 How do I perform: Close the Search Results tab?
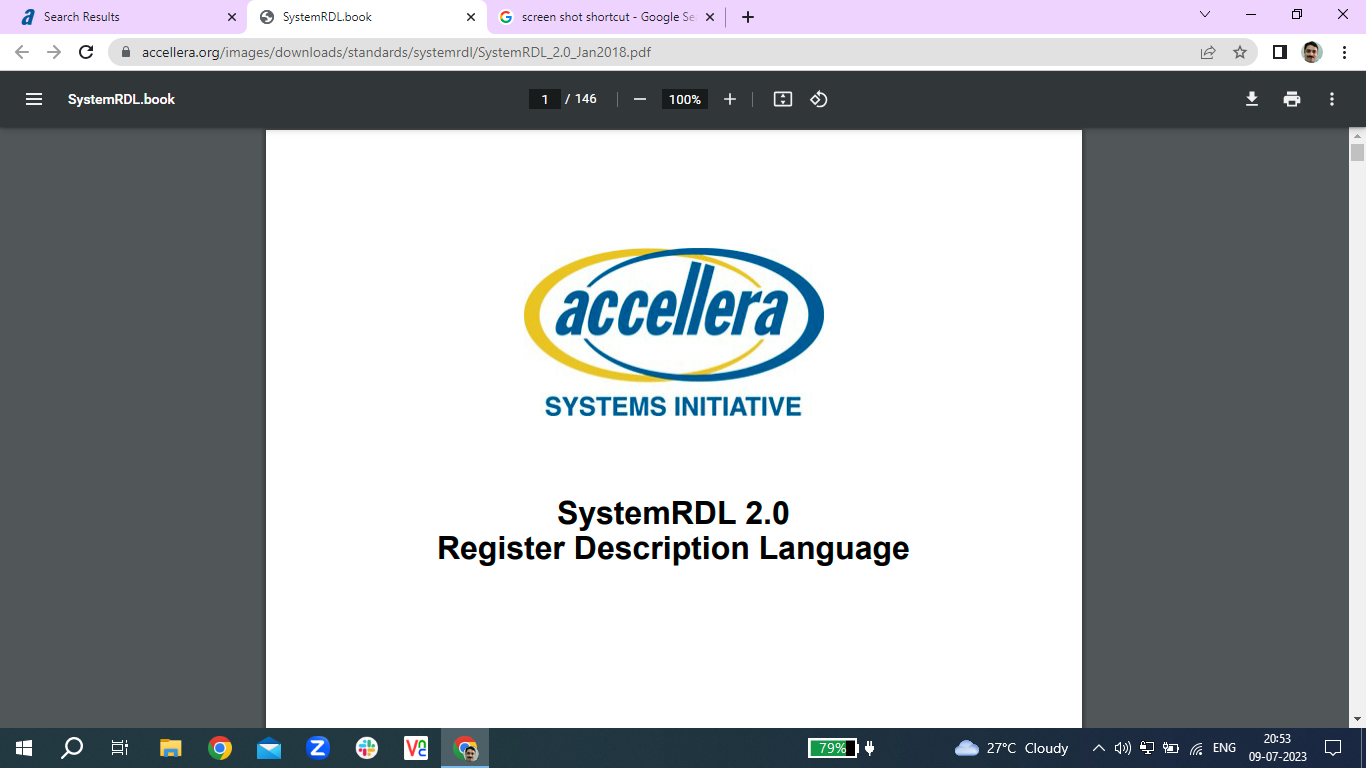click(x=232, y=17)
